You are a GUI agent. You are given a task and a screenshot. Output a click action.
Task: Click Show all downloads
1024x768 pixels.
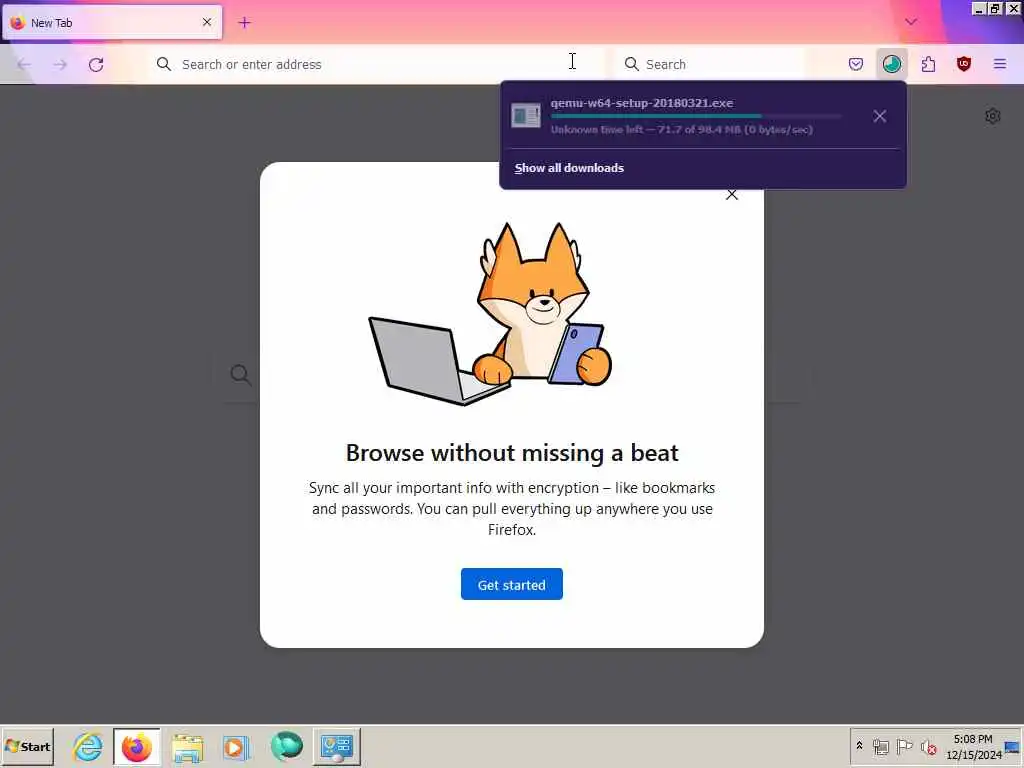(569, 168)
